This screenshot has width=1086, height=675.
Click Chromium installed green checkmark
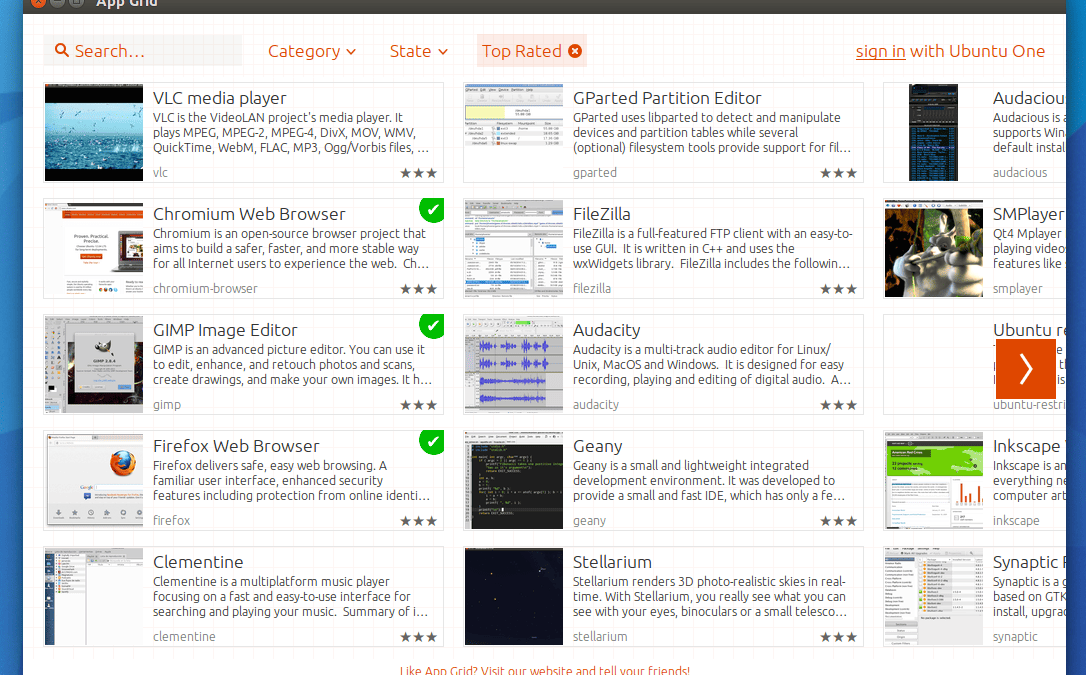click(x=431, y=210)
